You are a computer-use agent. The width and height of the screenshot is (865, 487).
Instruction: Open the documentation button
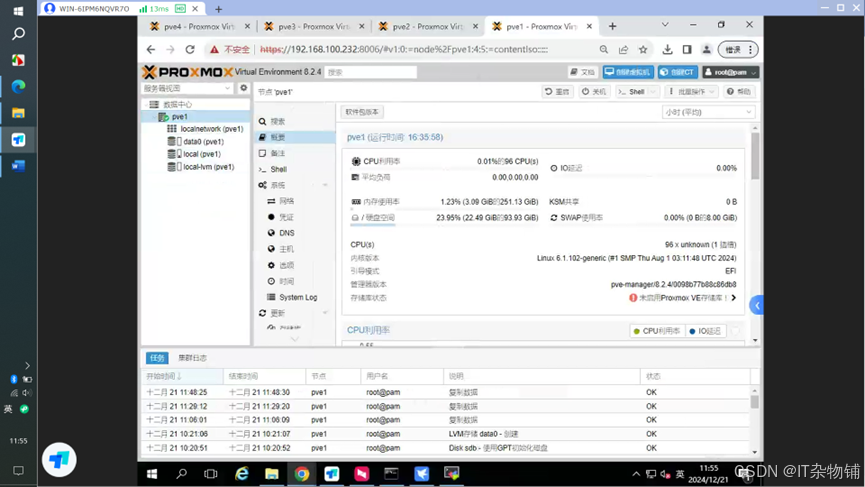(x=583, y=72)
